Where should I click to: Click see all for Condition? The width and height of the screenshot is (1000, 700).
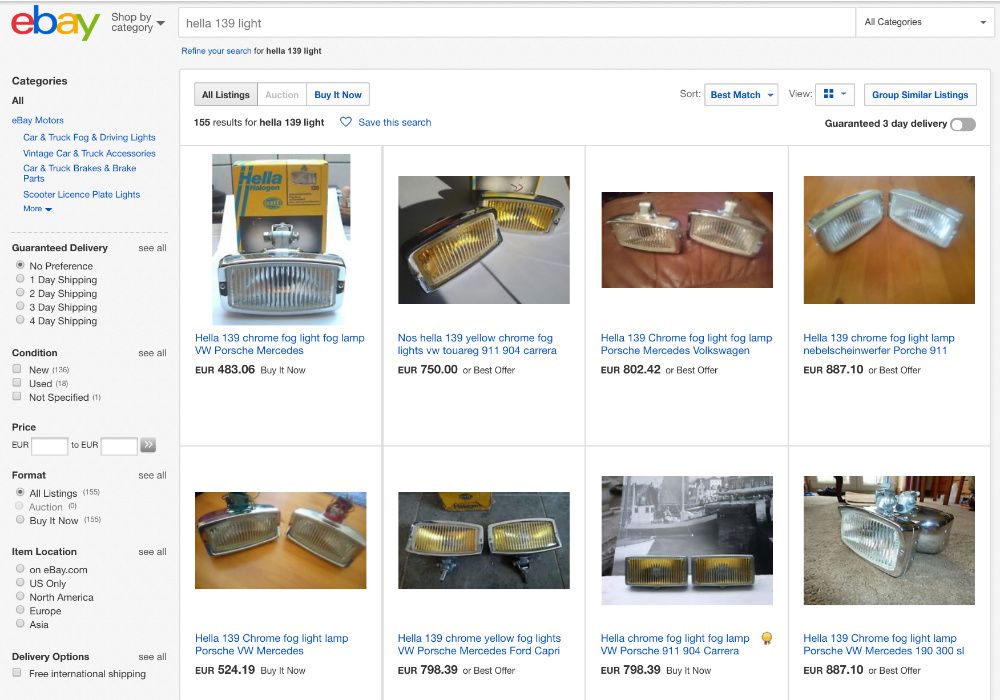pyautogui.click(x=152, y=353)
